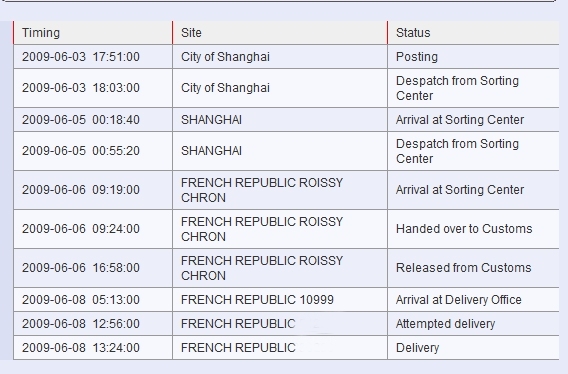This screenshot has height=374, width=568.
Task: Click the Released from Customs status
Action: [x=473, y=268]
